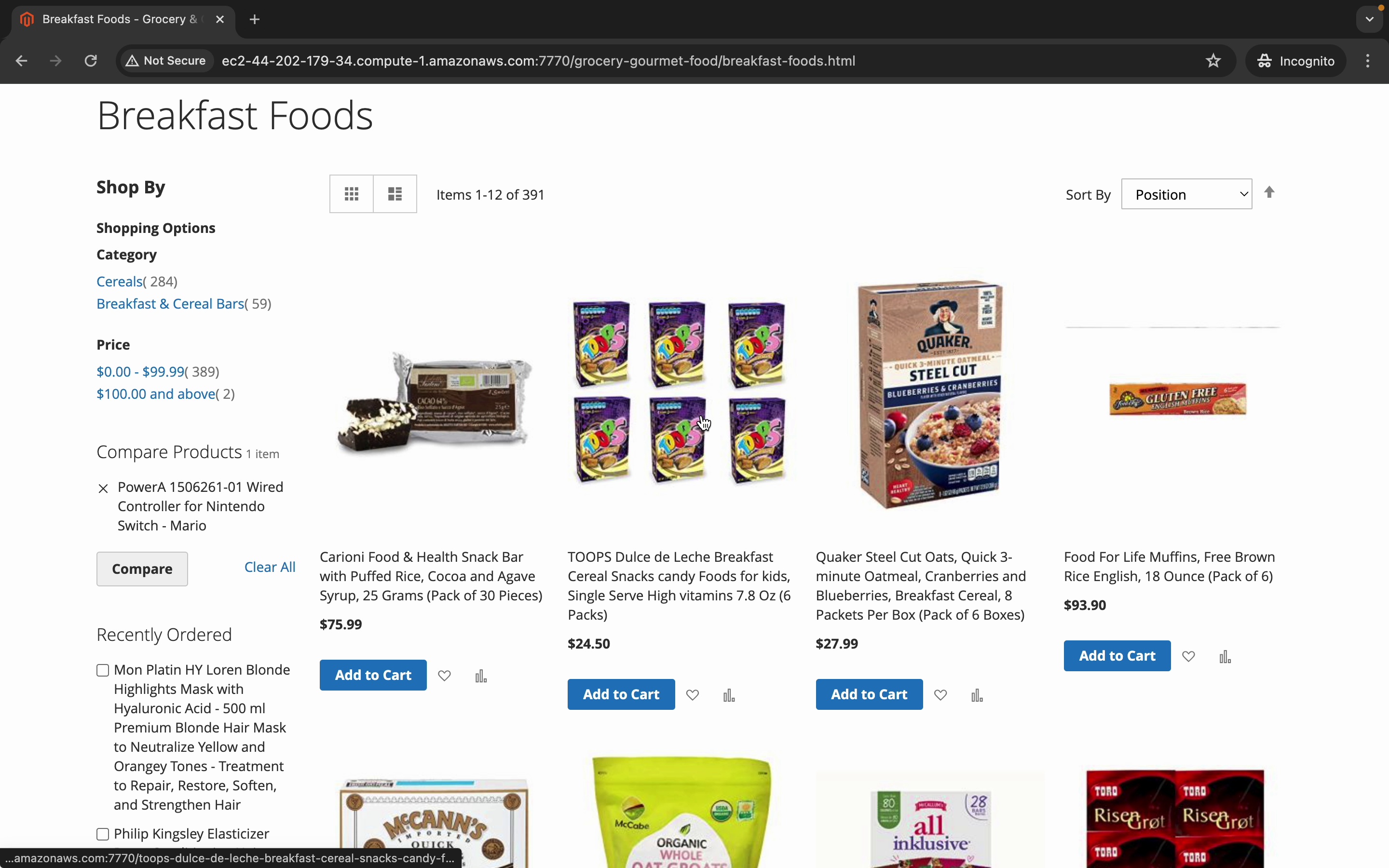
Task: Switch to list view mode
Action: click(395, 194)
